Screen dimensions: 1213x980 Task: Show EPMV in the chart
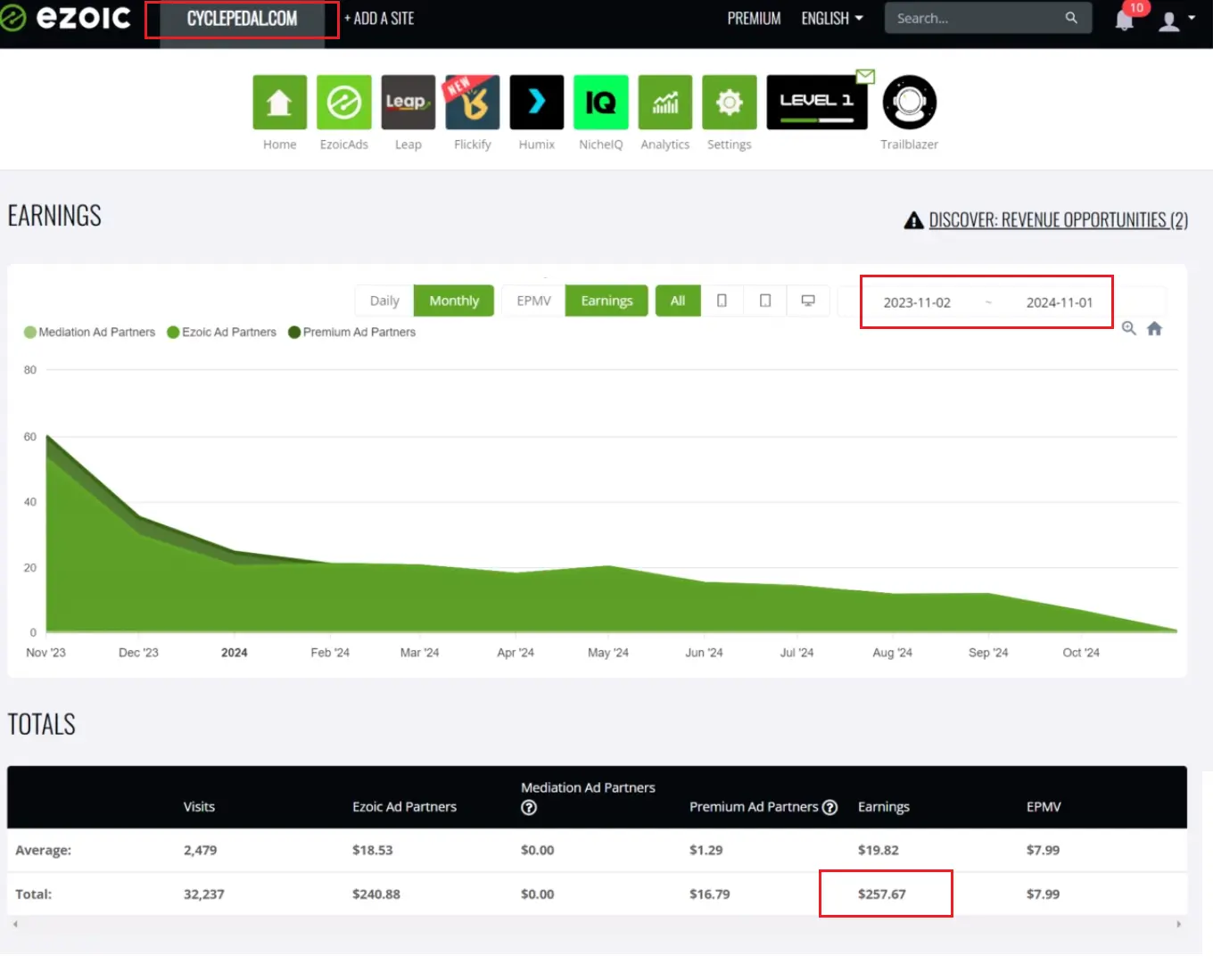(x=533, y=301)
